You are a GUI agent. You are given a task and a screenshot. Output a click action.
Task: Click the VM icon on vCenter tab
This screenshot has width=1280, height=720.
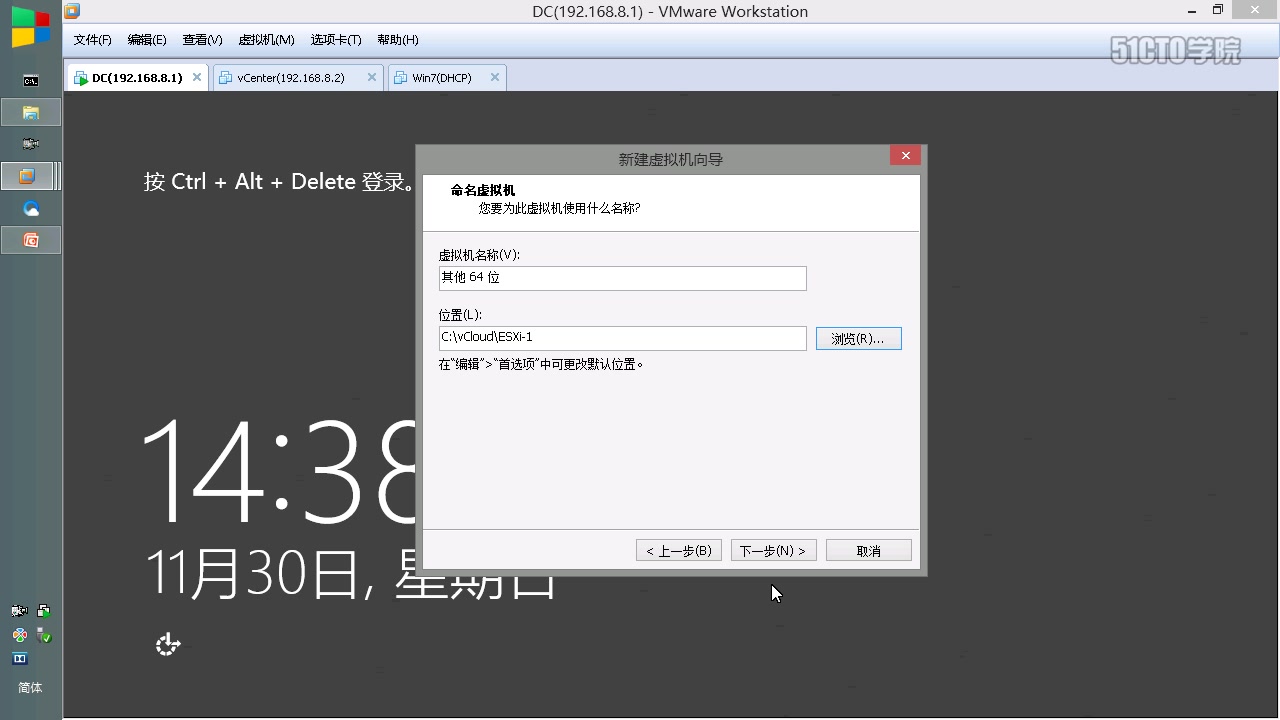point(225,78)
